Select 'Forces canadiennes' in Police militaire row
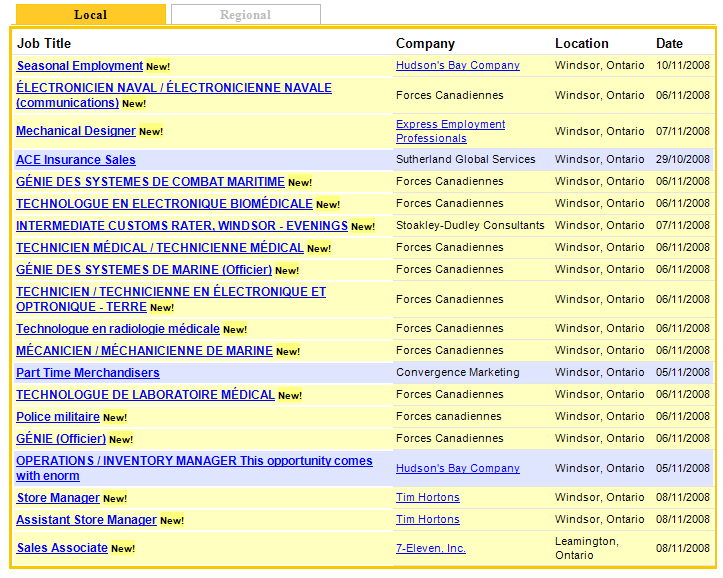 pos(449,417)
